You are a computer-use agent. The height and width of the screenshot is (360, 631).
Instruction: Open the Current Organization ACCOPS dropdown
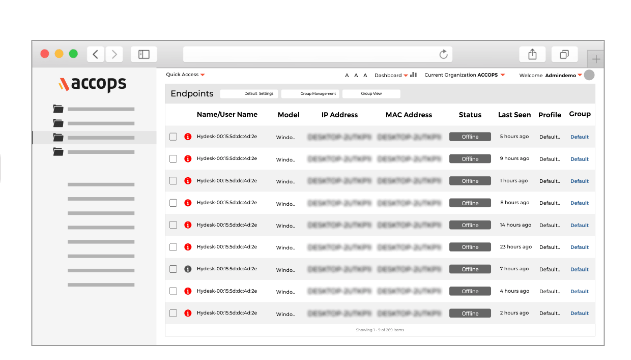464,75
